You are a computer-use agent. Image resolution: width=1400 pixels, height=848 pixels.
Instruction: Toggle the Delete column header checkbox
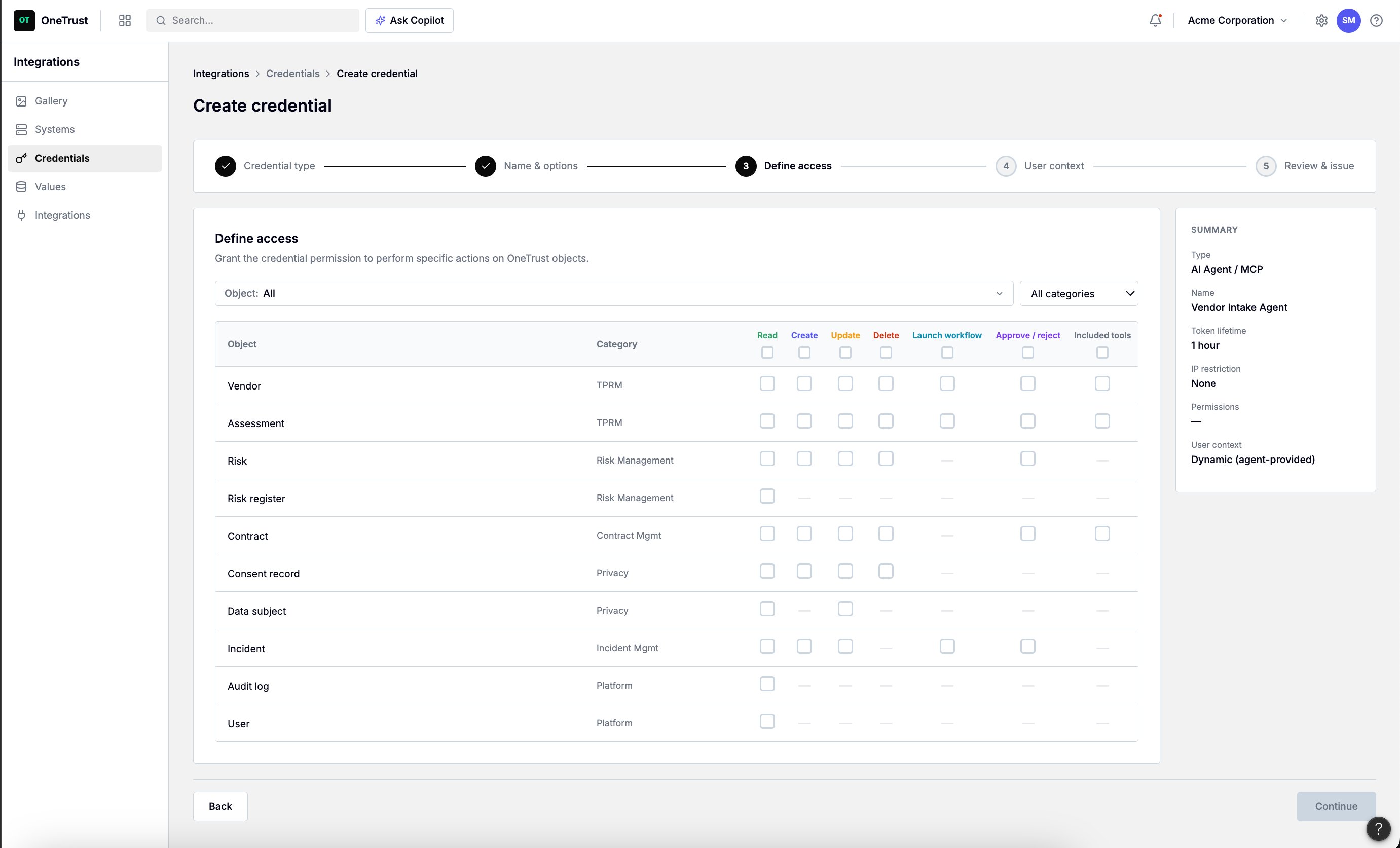(886, 352)
